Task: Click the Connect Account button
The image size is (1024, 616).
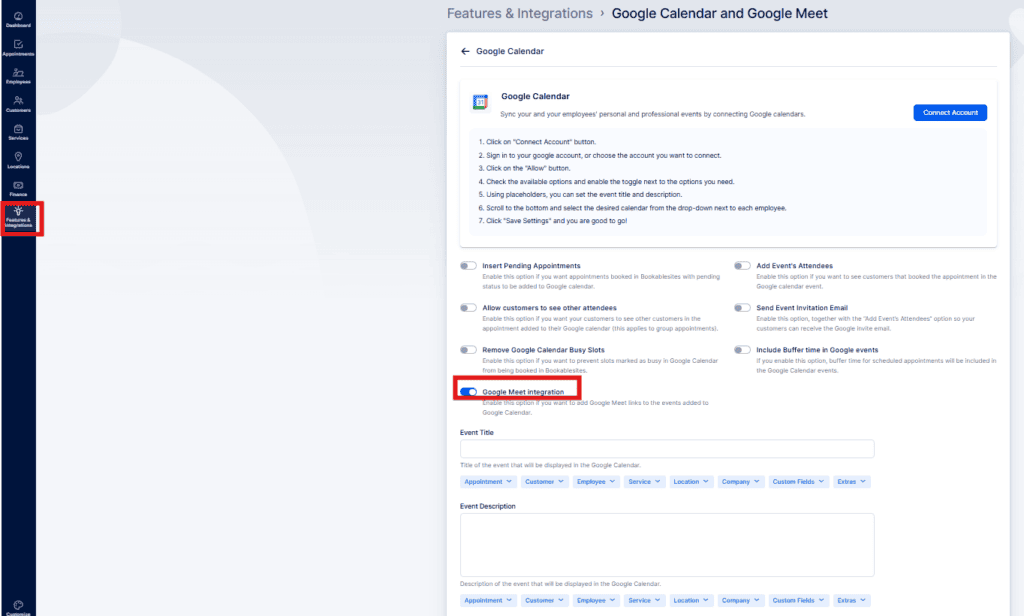Action: pyautogui.click(x=950, y=112)
